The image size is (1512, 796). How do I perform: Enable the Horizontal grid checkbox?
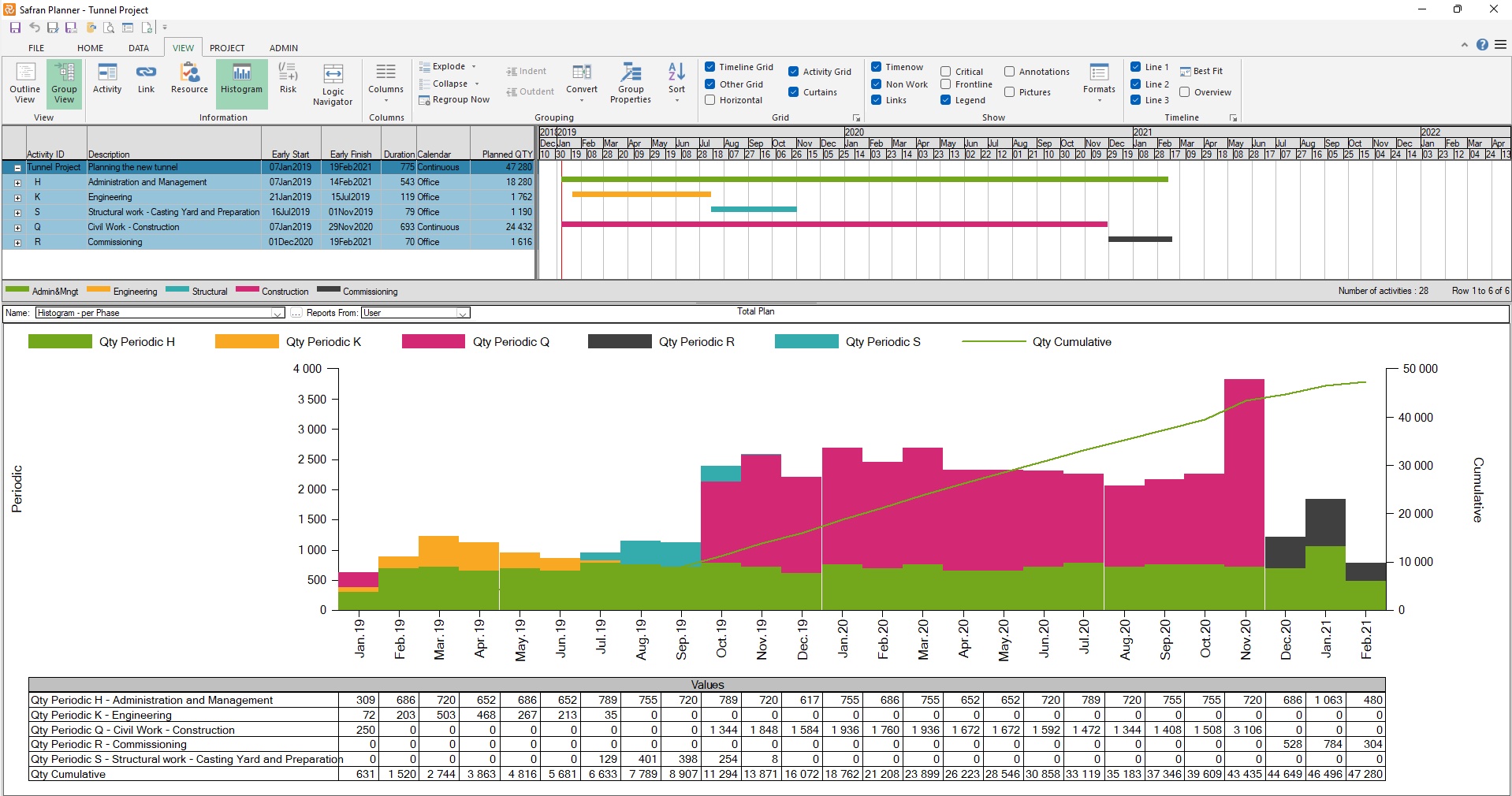[710, 100]
